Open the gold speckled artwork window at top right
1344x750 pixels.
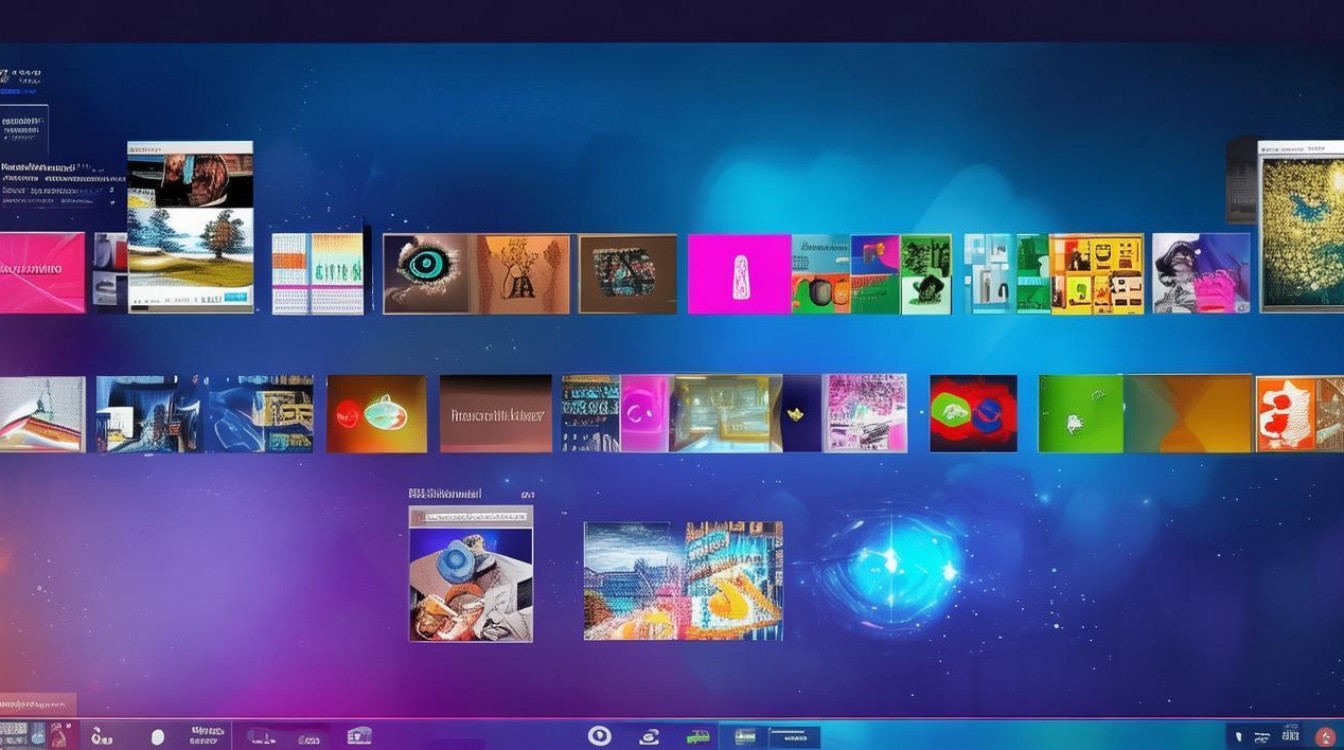point(1302,230)
